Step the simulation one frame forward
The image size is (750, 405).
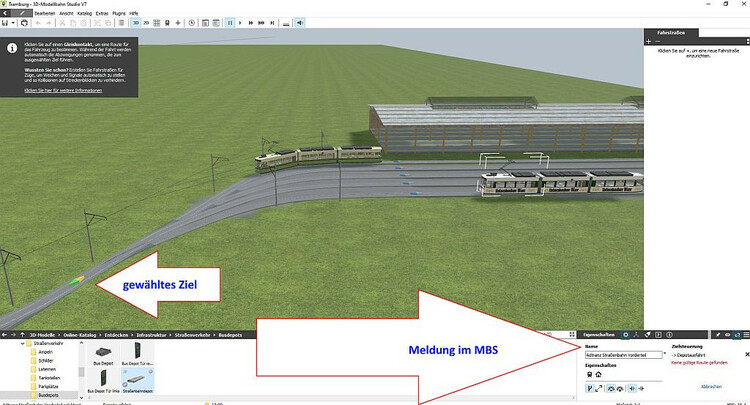click(272, 23)
